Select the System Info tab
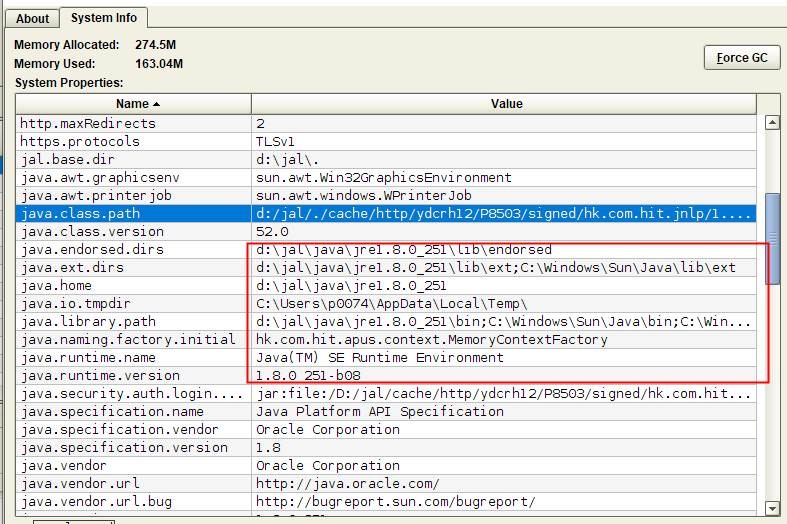This screenshot has width=787, height=524. 104,17
